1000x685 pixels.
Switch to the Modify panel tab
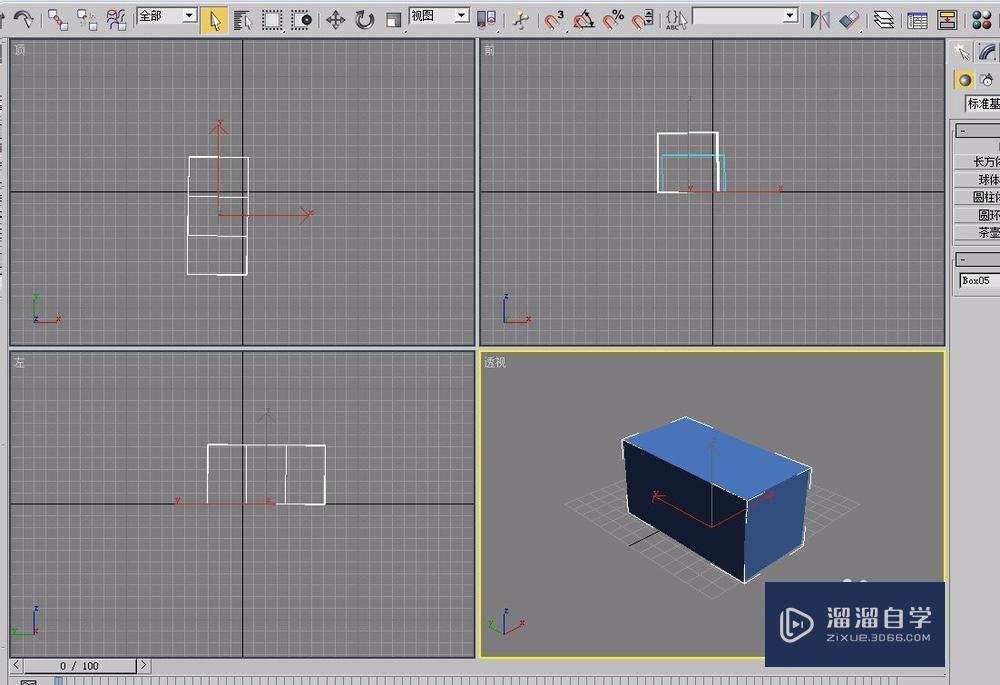[x=987, y=52]
